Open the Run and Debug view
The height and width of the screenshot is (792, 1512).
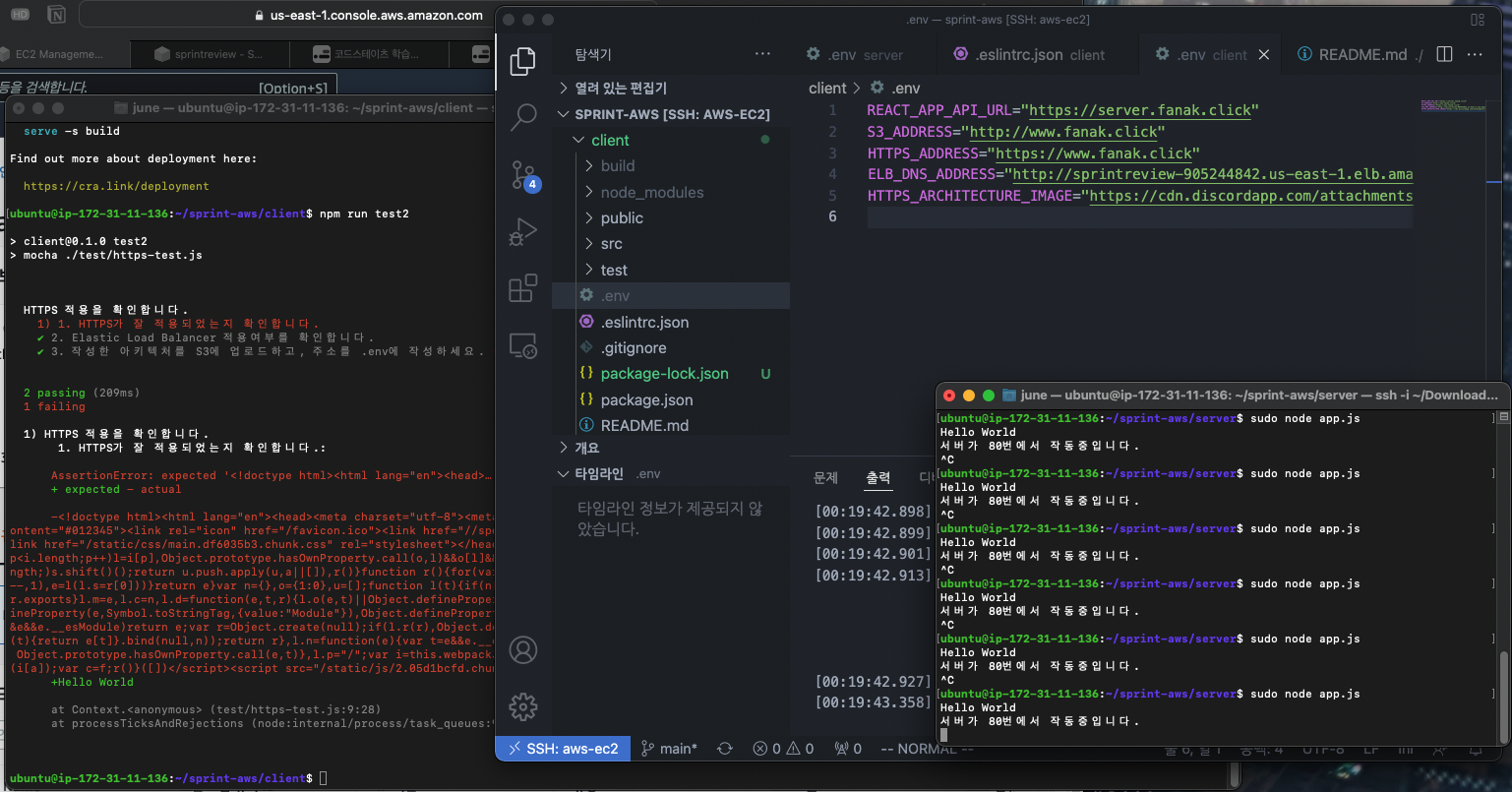(523, 232)
